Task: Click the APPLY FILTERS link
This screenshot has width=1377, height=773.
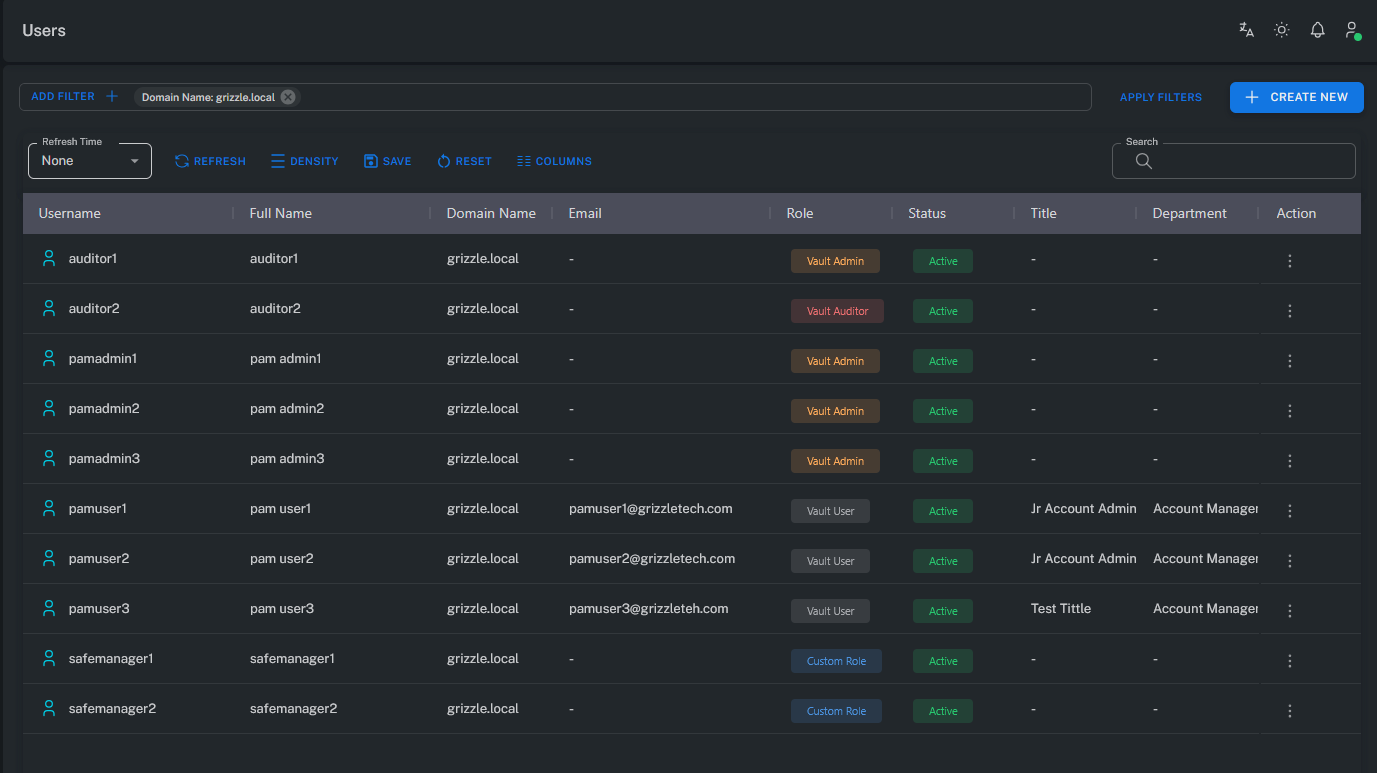Action: (1160, 97)
